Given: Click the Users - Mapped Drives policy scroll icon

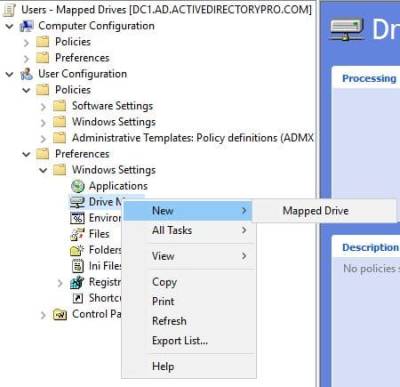Looking at the screenshot, I should (9, 10).
